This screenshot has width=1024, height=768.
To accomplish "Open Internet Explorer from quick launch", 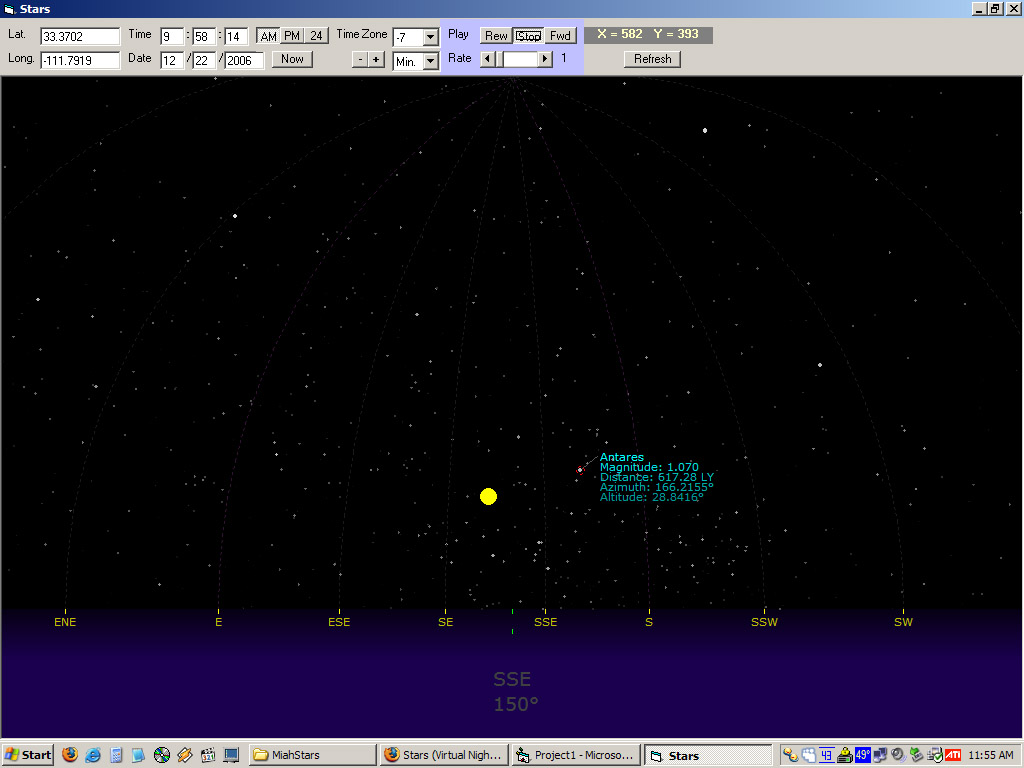I will 93,755.
